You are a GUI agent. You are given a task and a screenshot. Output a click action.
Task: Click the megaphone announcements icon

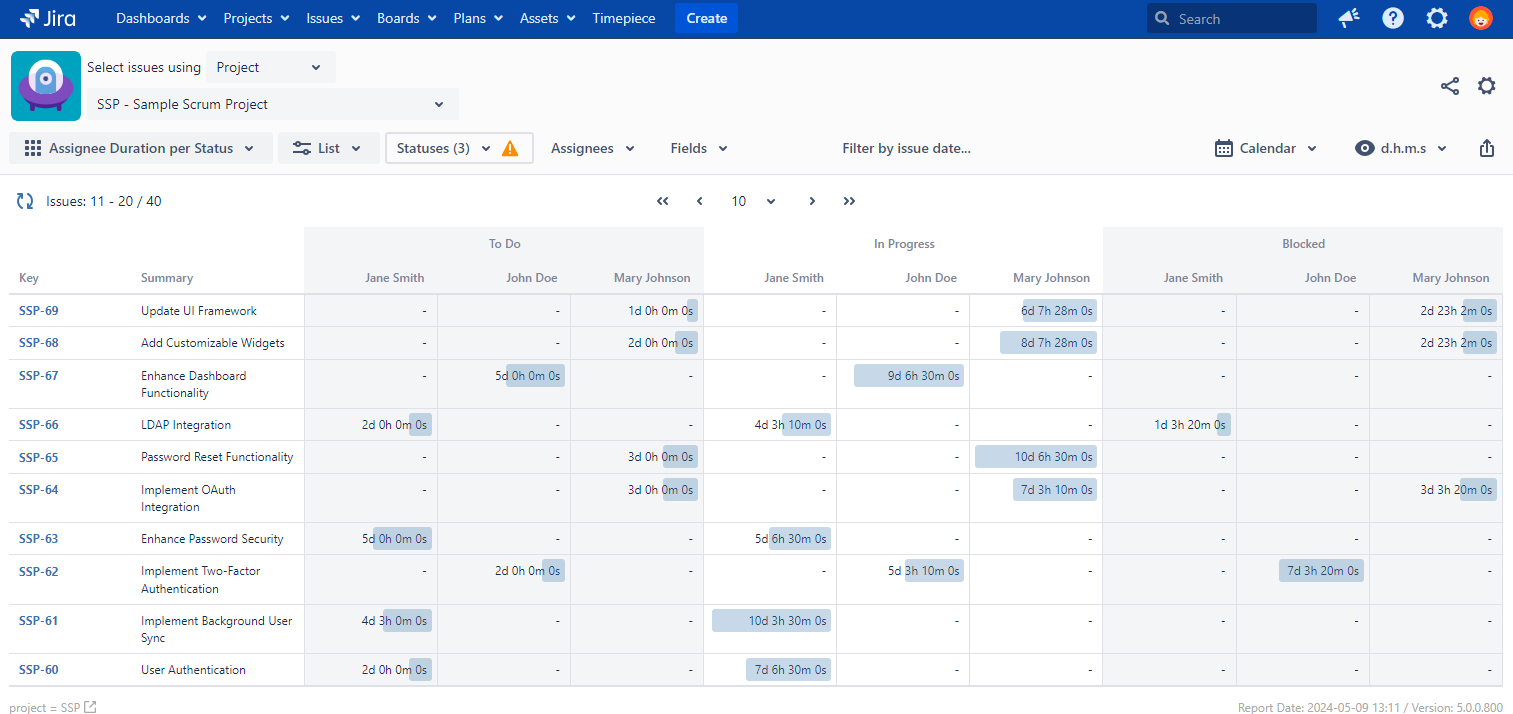pyautogui.click(x=1348, y=18)
